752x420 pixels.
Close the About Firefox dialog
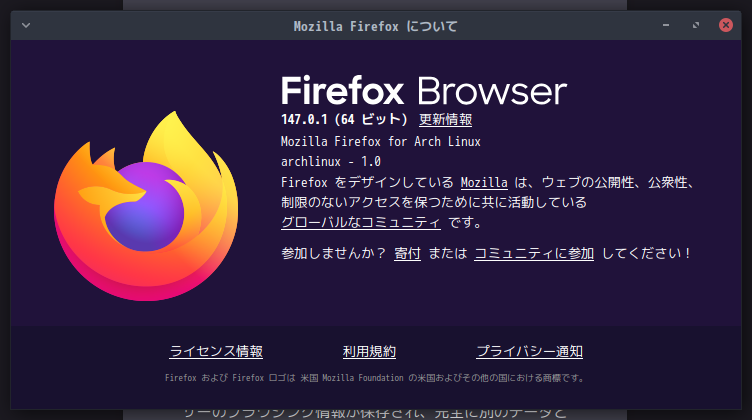click(726, 25)
